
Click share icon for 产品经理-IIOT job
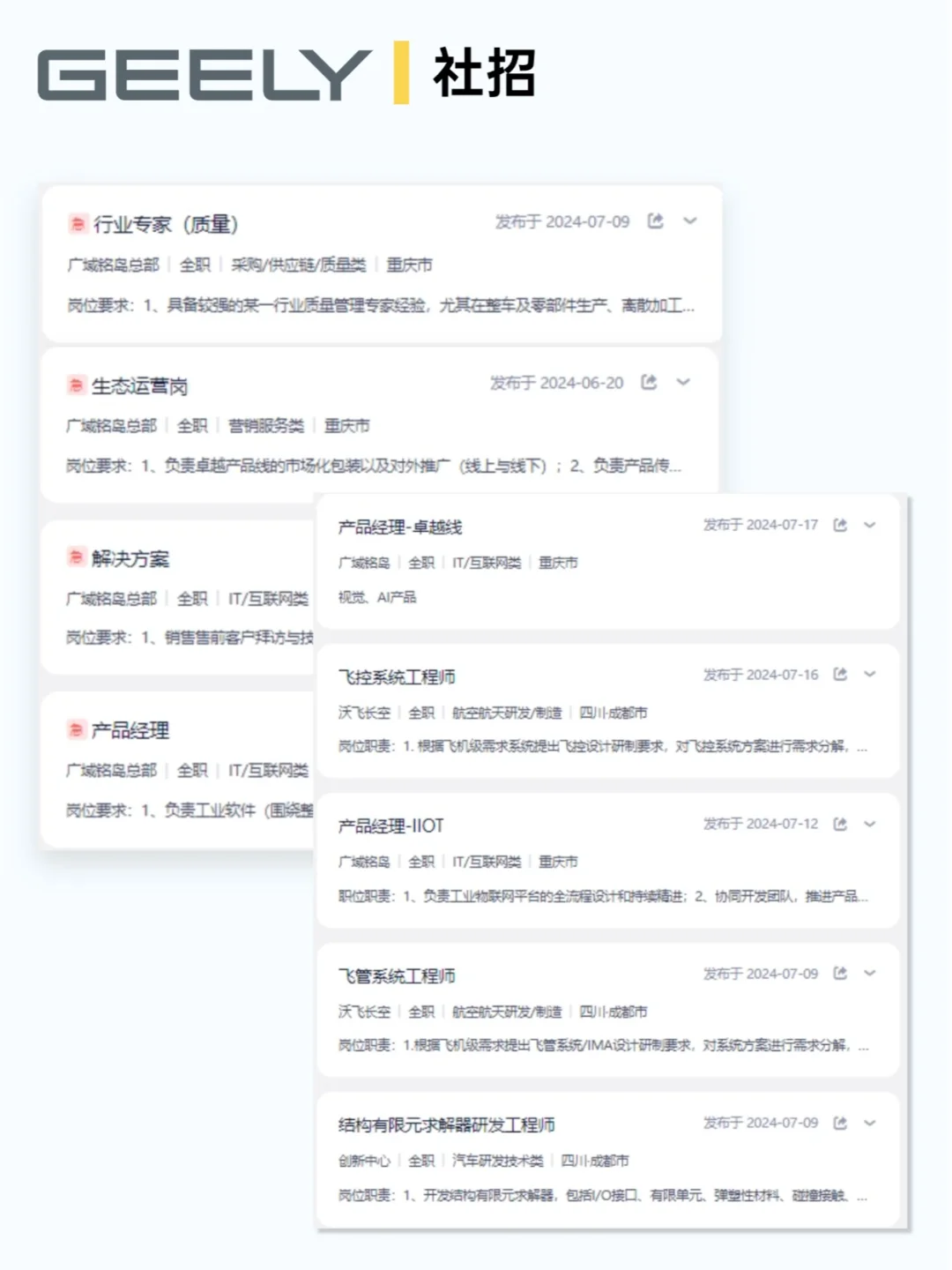840,824
